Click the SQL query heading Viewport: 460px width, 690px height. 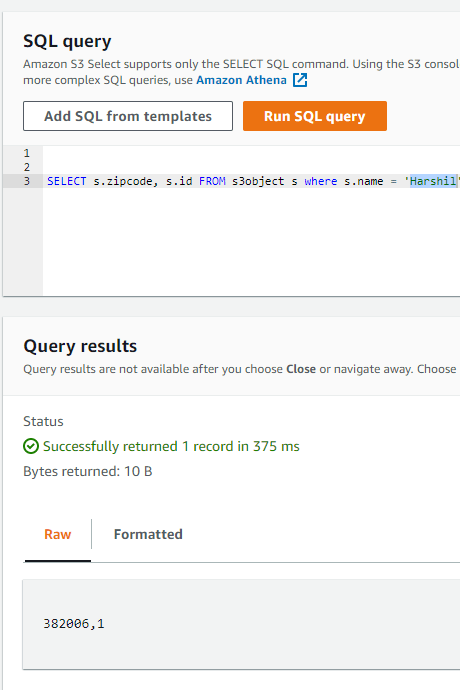click(x=67, y=41)
